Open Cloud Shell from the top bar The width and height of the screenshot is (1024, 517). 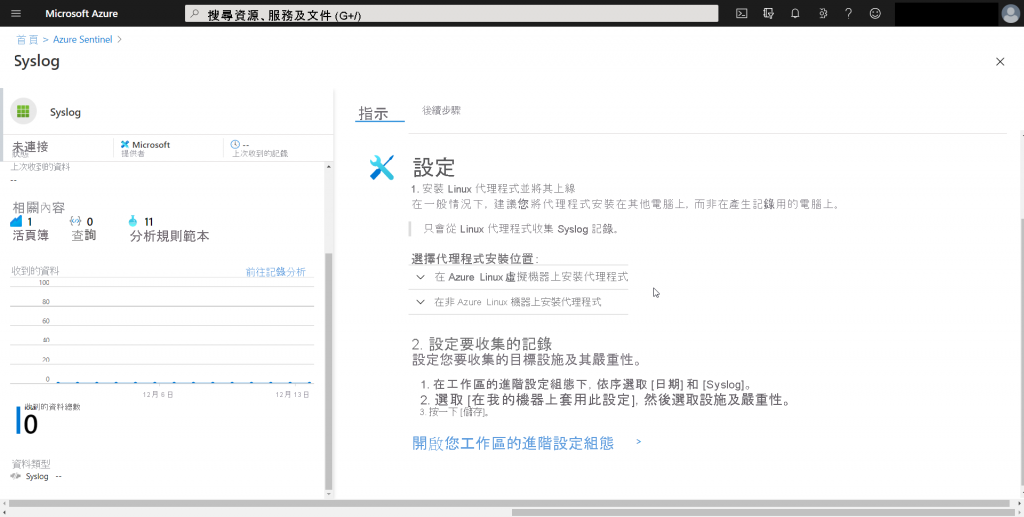pos(741,13)
